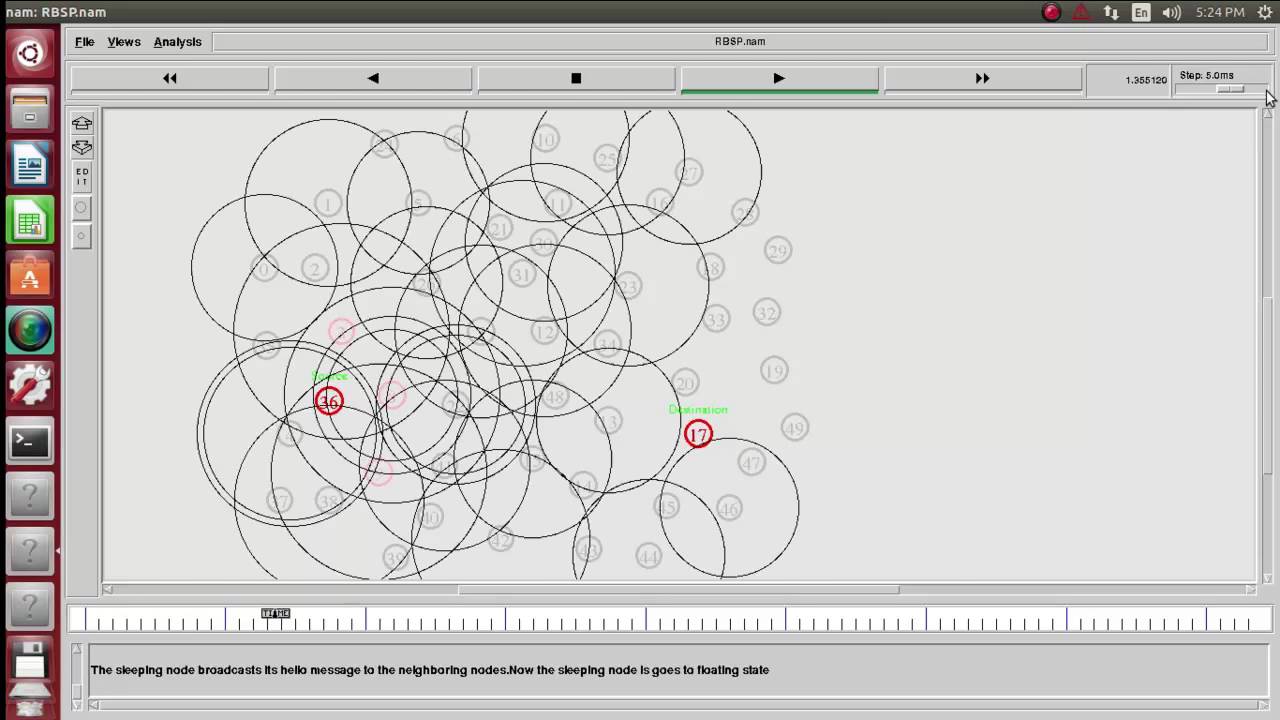Click node 2 in the topology
This screenshot has width=1280, height=720.
click(x=315, y=268)
